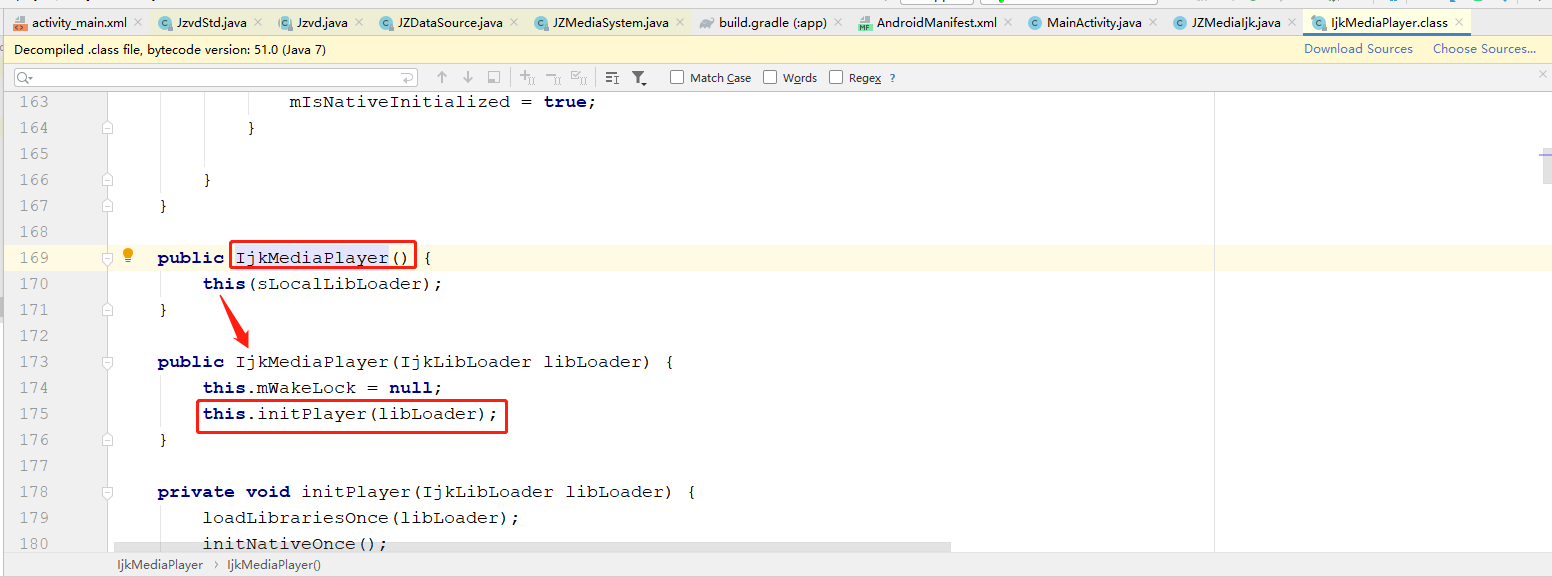1552x577 pixels.
Task: Collapse the code fold at line 166
Action: (x=107, y=180)
